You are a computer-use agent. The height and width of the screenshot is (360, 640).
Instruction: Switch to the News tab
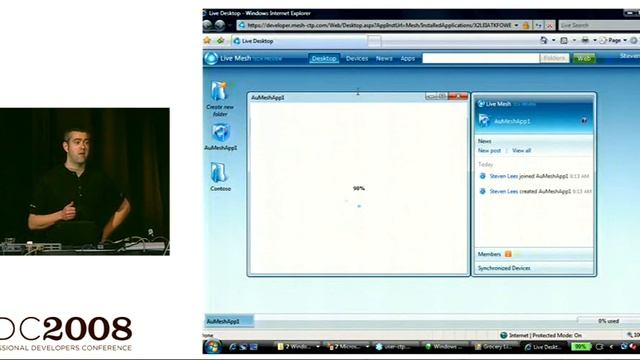[x=384, y=58]
